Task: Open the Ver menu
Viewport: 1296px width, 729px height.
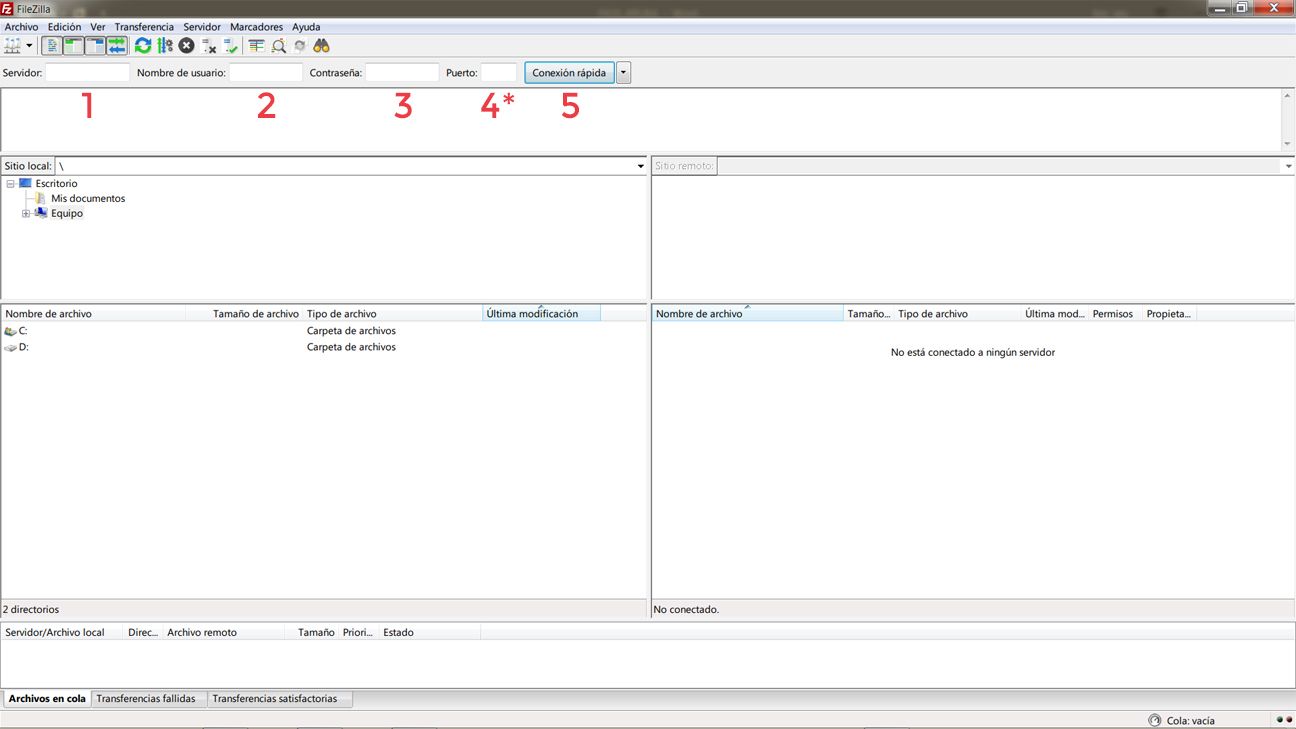Action: tap(98, 27)
